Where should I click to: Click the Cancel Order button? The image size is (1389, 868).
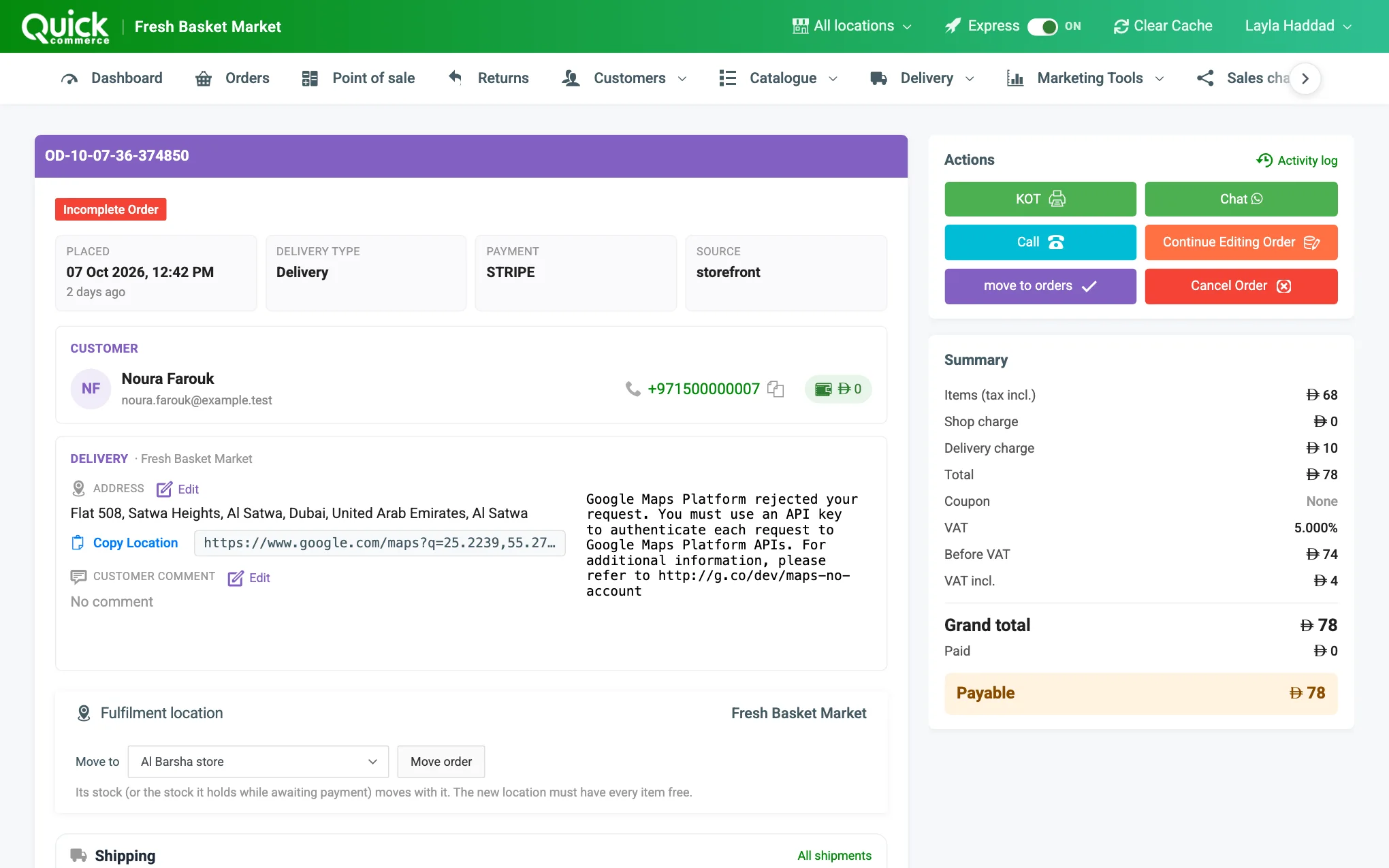pyautogui.click(x=1241, y=286)
